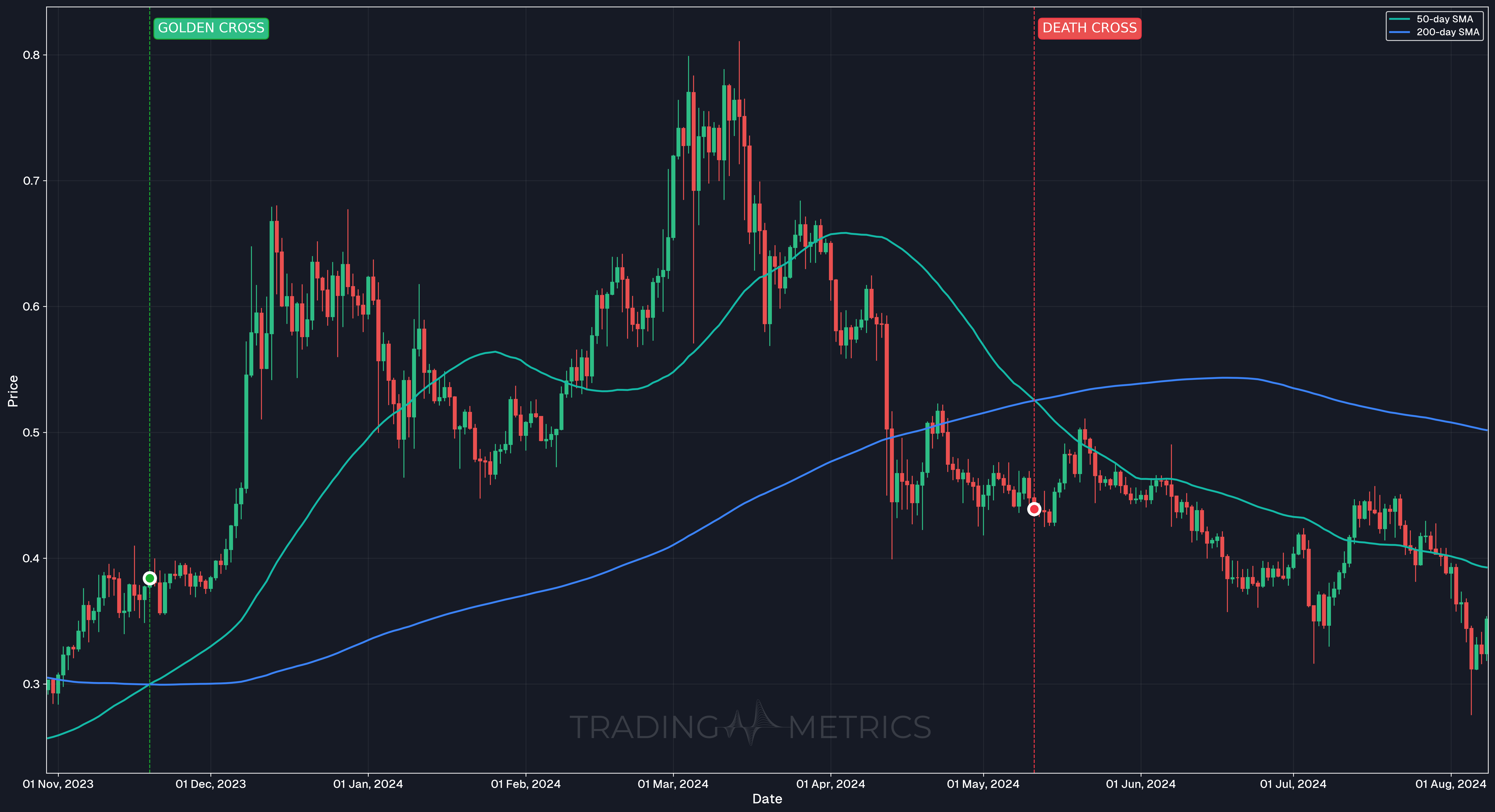Click the 01 May, 2024 date label
The width and height of the screenshot is (1495, 812).
tap(983, 784)
